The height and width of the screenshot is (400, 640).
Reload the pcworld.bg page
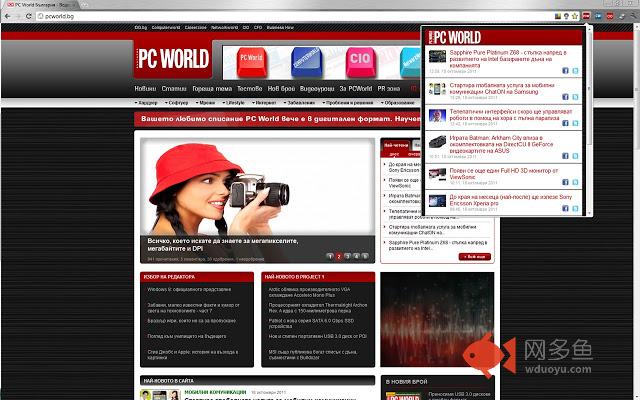[29, 16]
